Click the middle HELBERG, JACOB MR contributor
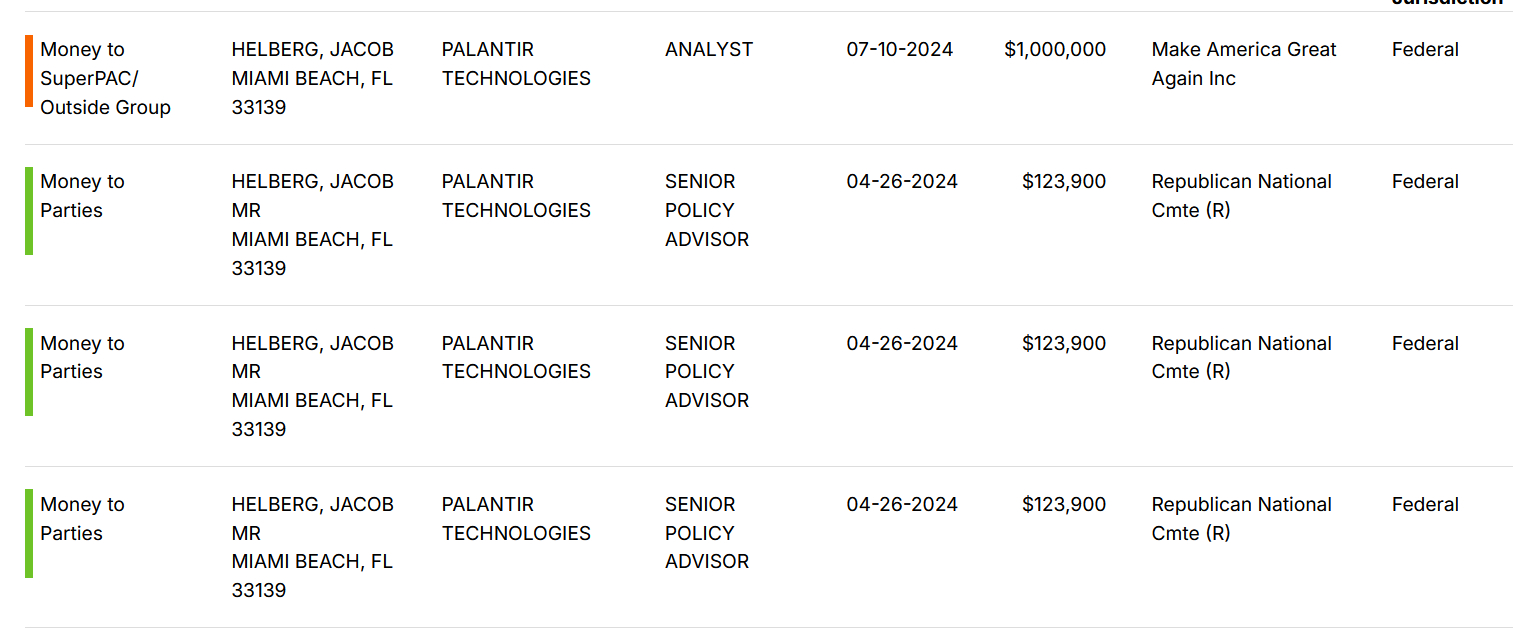Viewport: 1513px width, 634px height. [312, 357]
